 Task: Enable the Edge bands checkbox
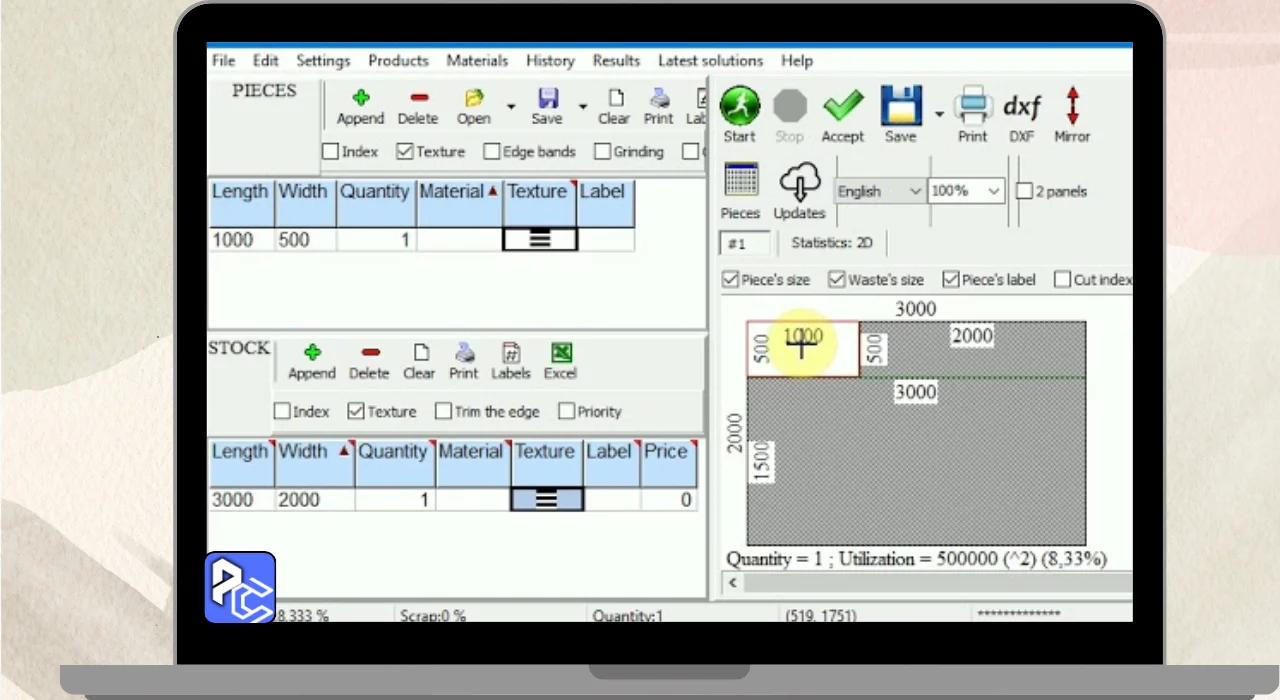(492, 152)
